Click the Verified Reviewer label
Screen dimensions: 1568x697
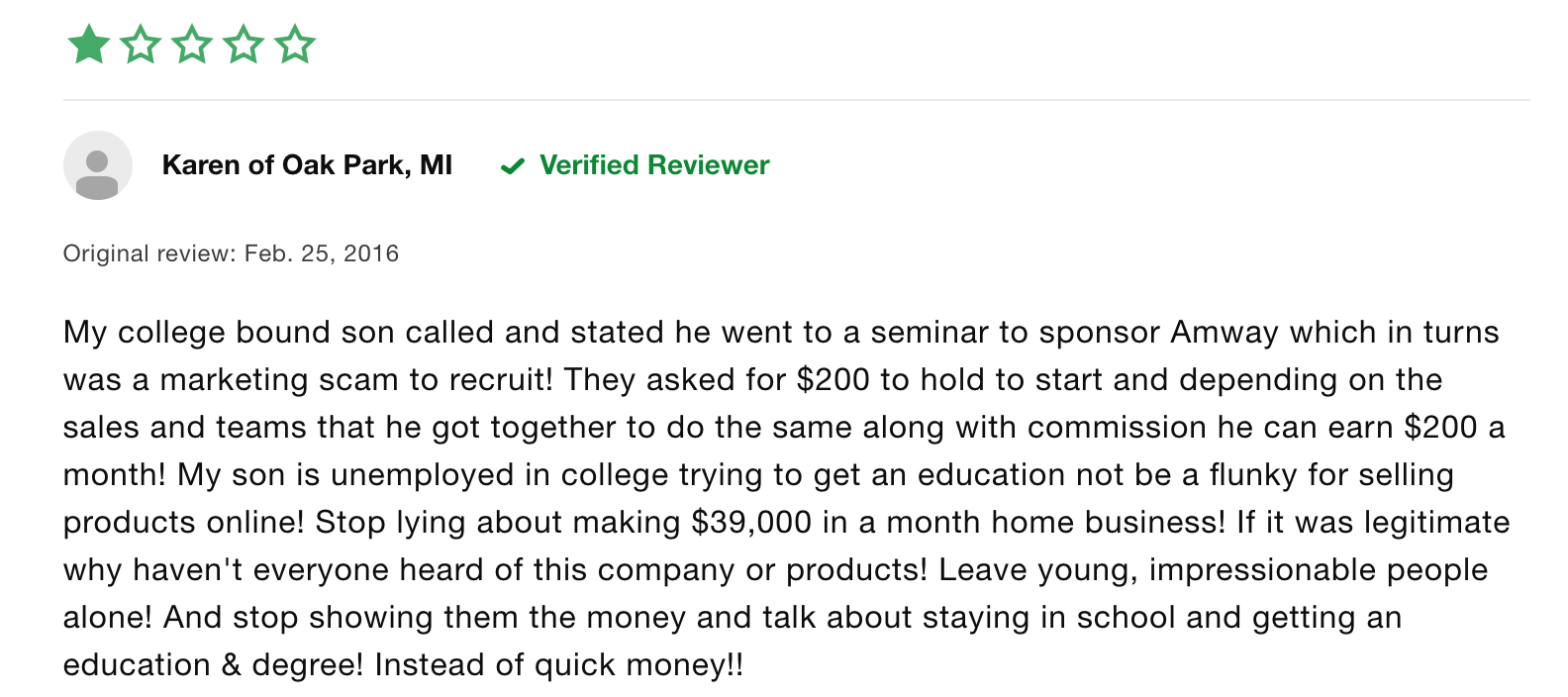click(654, 165)
